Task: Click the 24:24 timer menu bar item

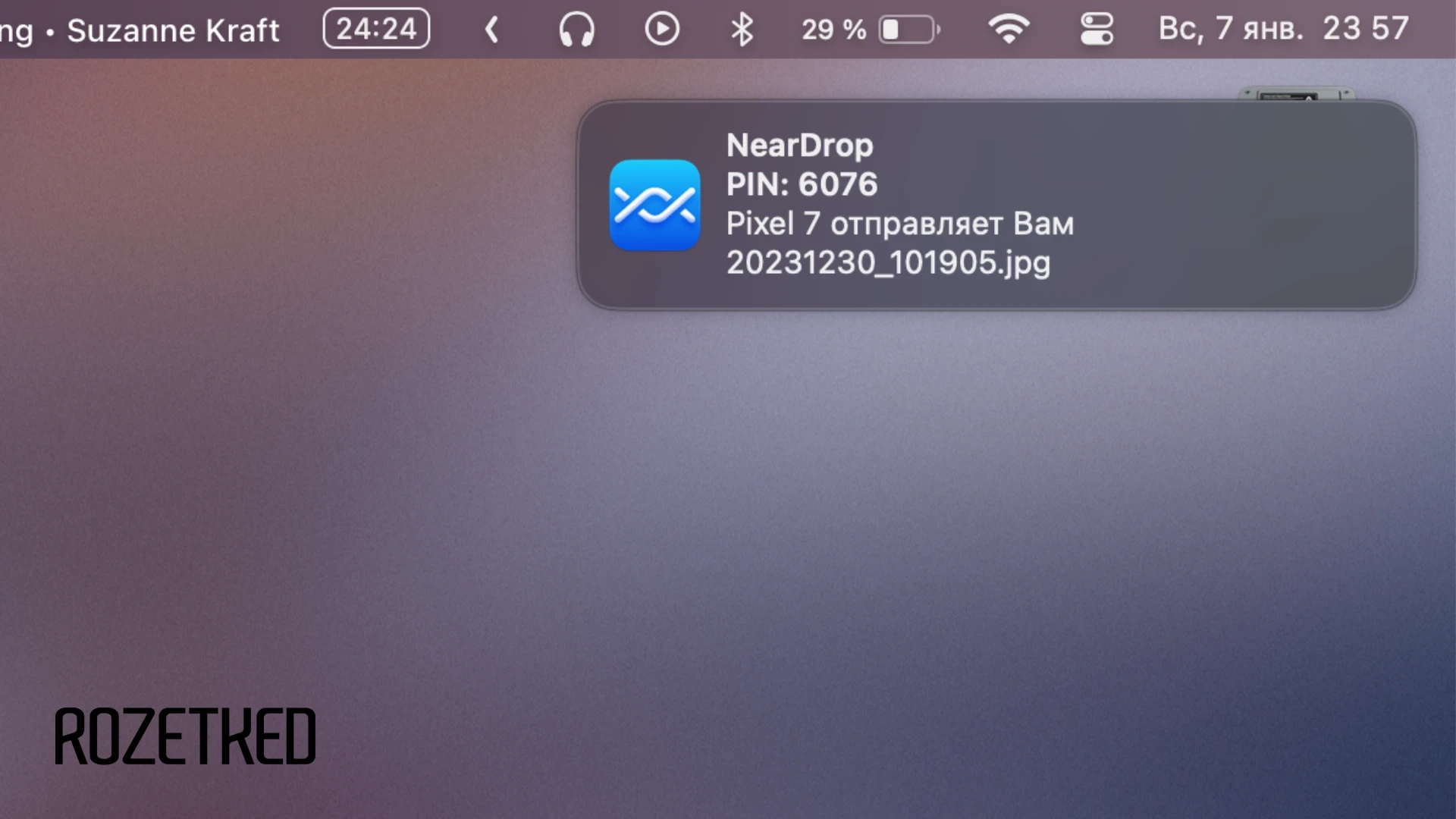Action: pyautogui.click(x=376, y=29)
